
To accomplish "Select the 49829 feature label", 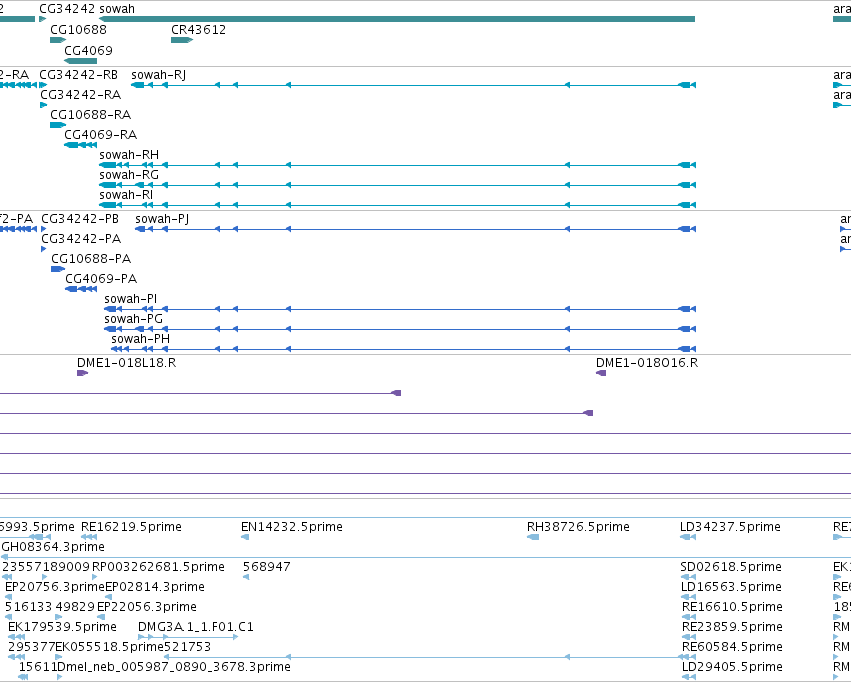I will pyautogui.click(x=75, y=607).
